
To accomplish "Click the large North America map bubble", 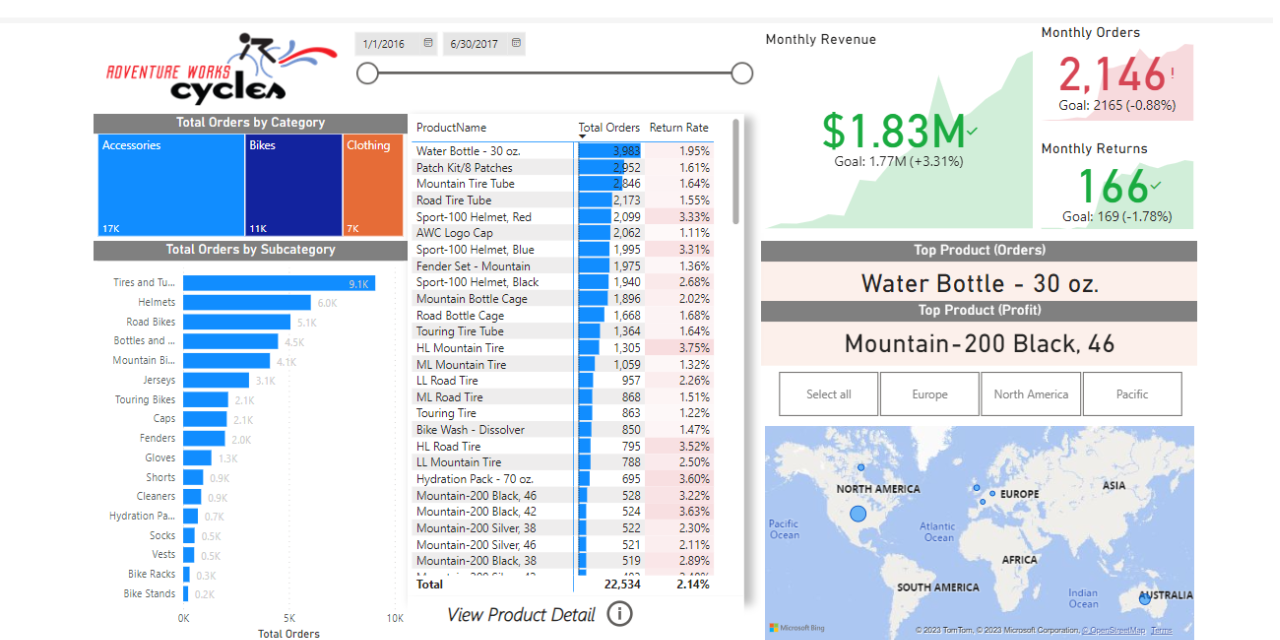I will click(x=857, y=514).
